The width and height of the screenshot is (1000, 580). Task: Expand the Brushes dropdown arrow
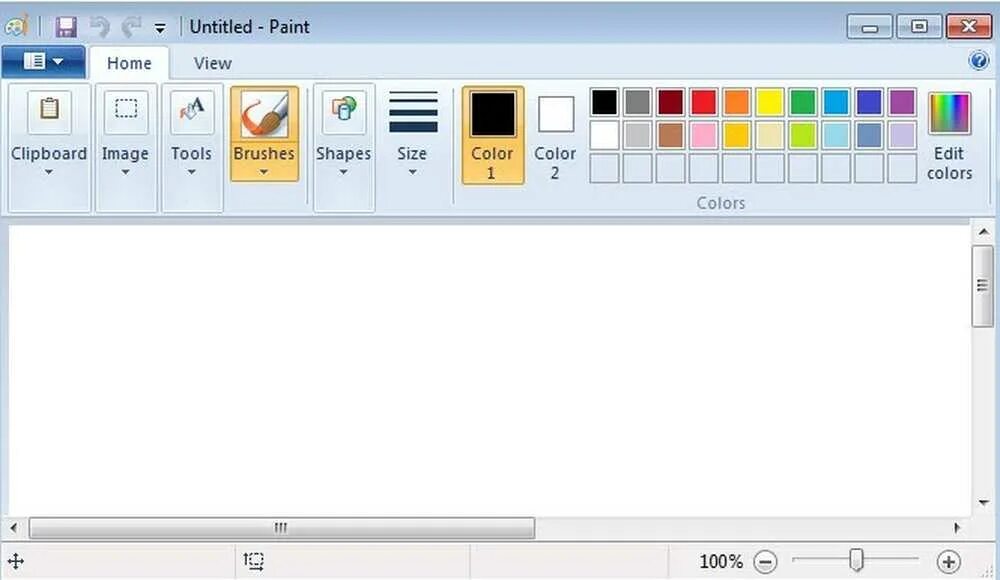[x=263, y=172]
